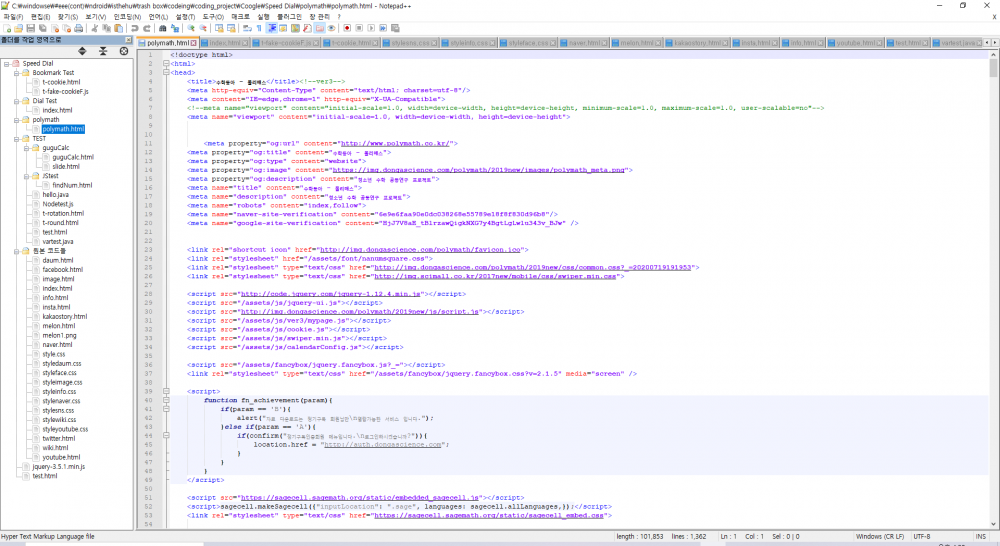Click the Save All toolbar icon

point(43,28)
